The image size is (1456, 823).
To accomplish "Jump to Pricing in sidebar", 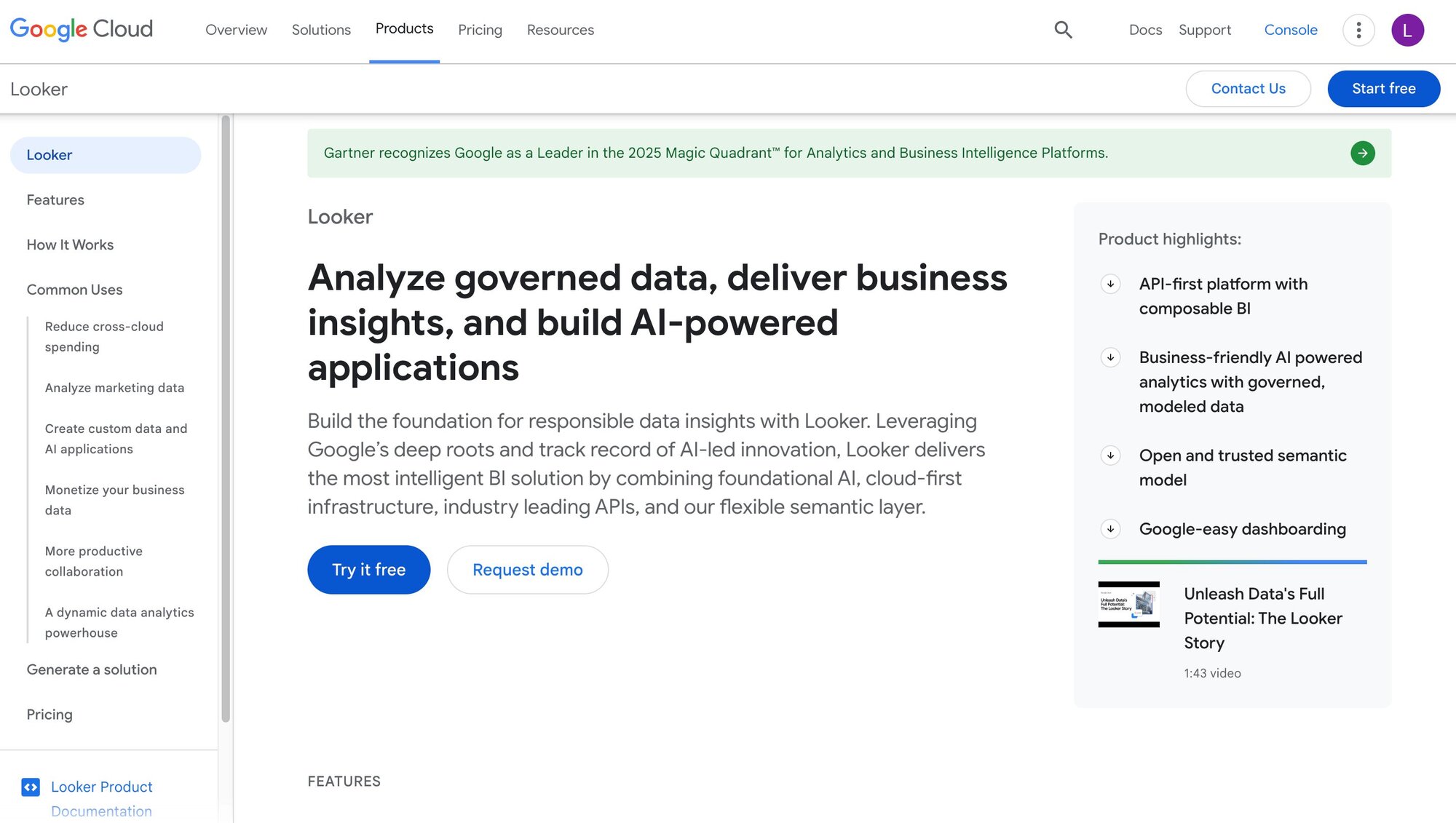I will click(x=50, y=715).
